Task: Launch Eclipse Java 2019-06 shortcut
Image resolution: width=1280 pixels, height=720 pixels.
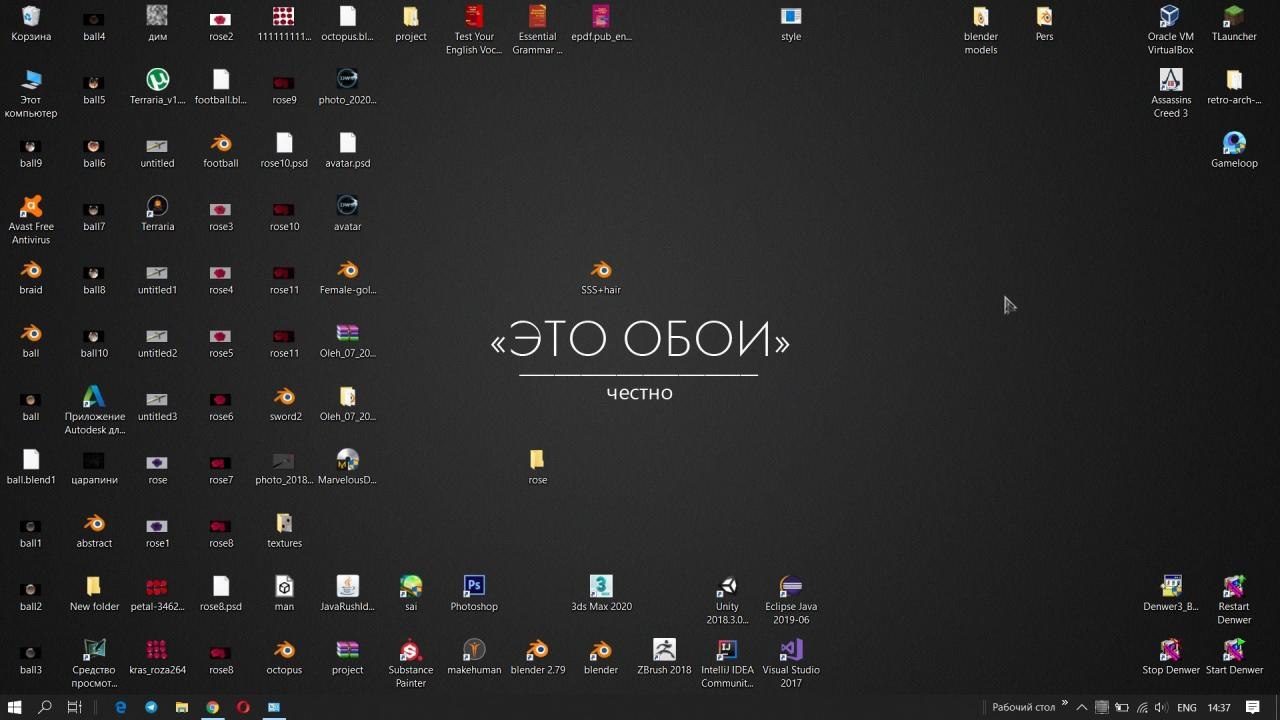Action: coord(791,600)
